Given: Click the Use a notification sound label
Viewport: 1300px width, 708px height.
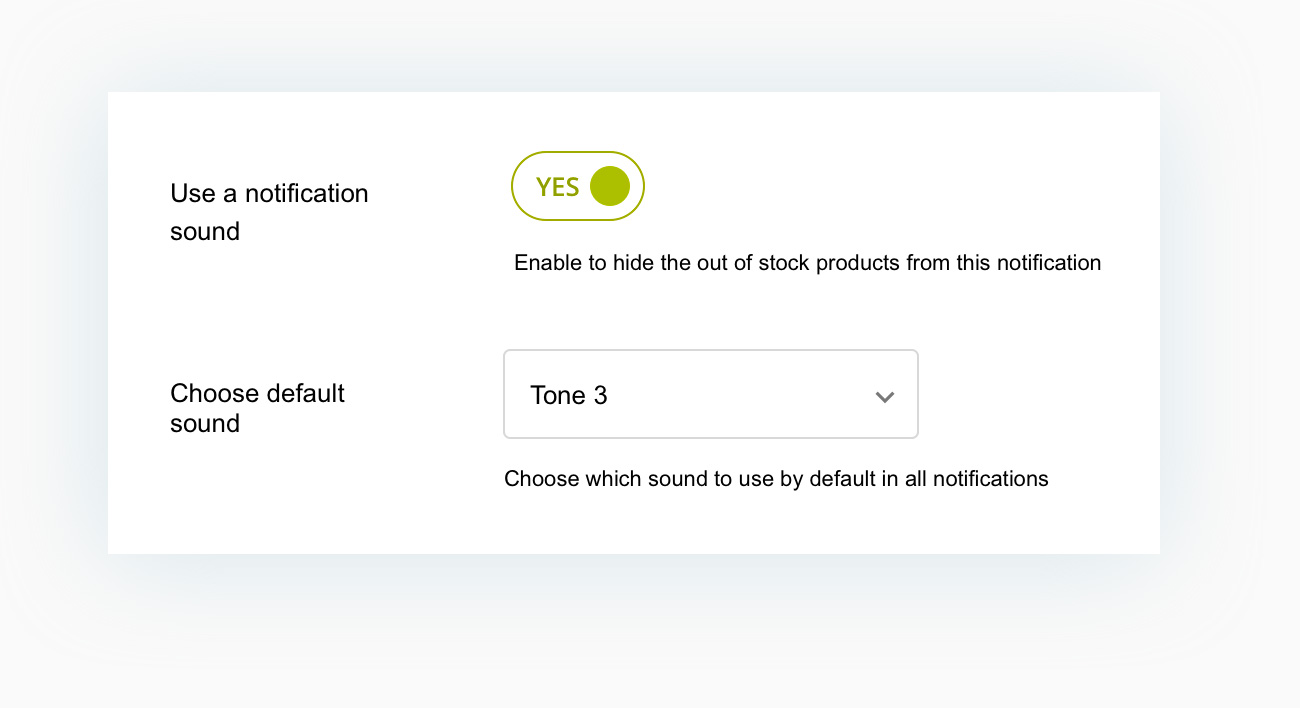Looking at the screenshot, I should pyautogui.click(x=269, y=212).
